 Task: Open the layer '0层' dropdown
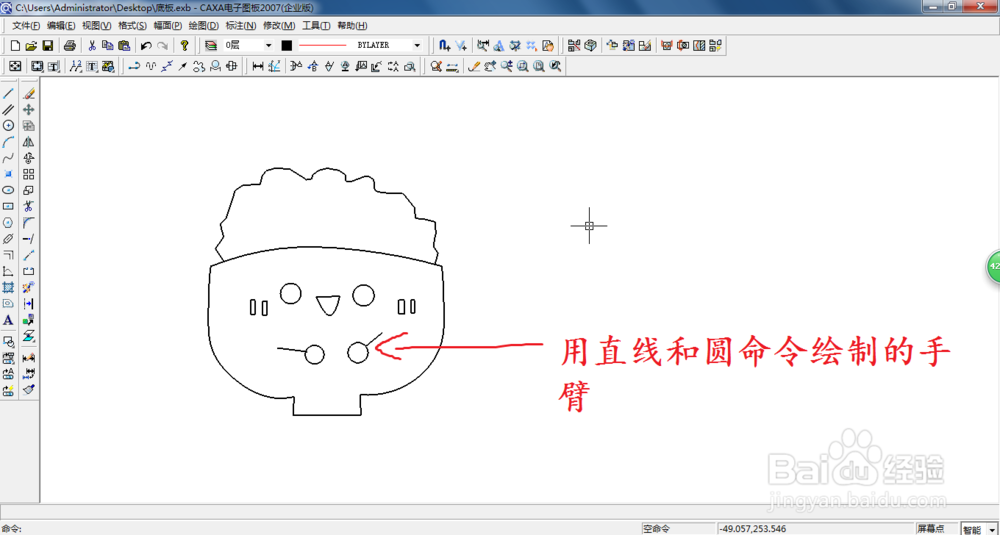(268, 45)
